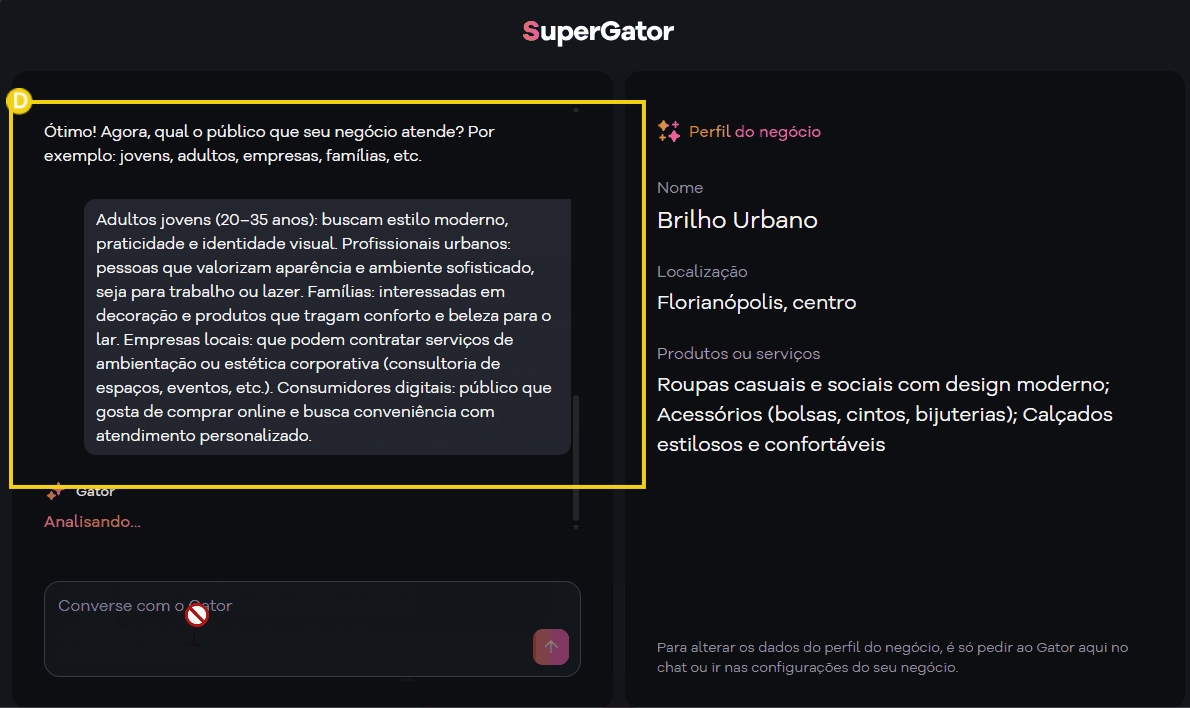Click the yellow D badge
Image resolution: width=1190 pixels, height=708 pixels.
click(19, 100)
